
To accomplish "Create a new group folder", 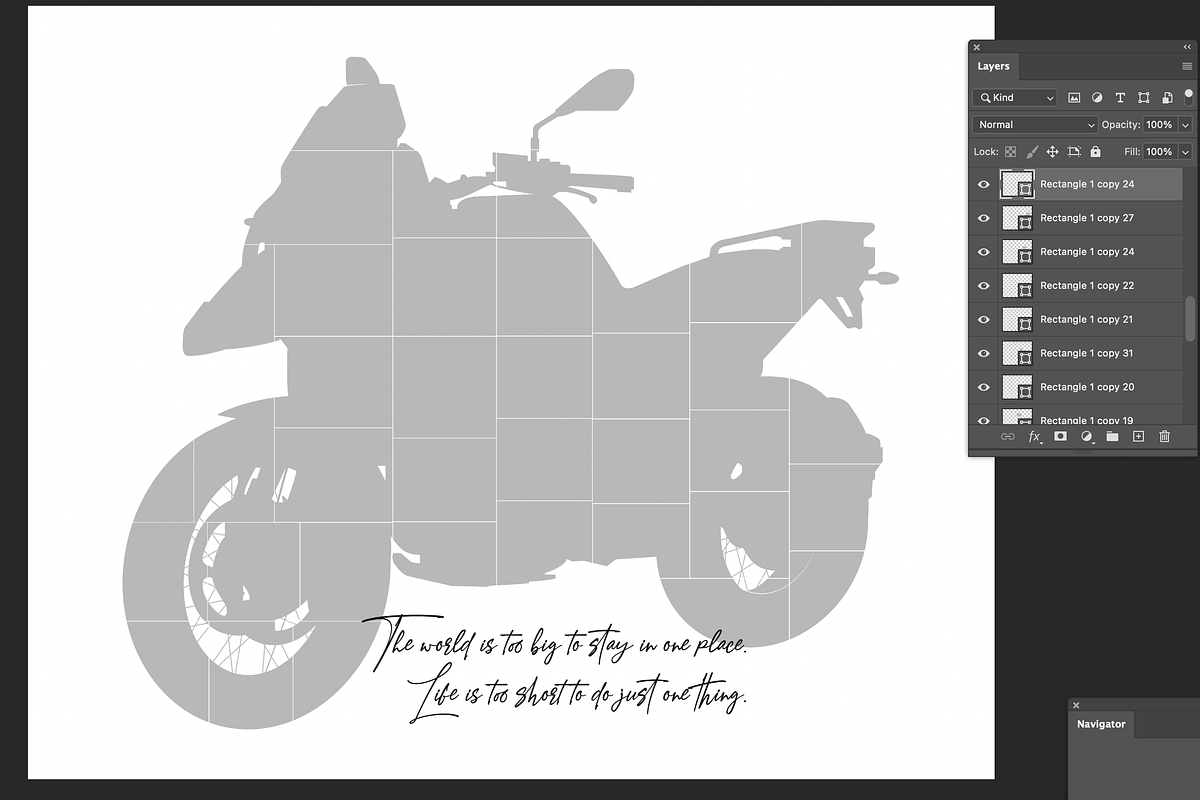I will click(1112, 436).
